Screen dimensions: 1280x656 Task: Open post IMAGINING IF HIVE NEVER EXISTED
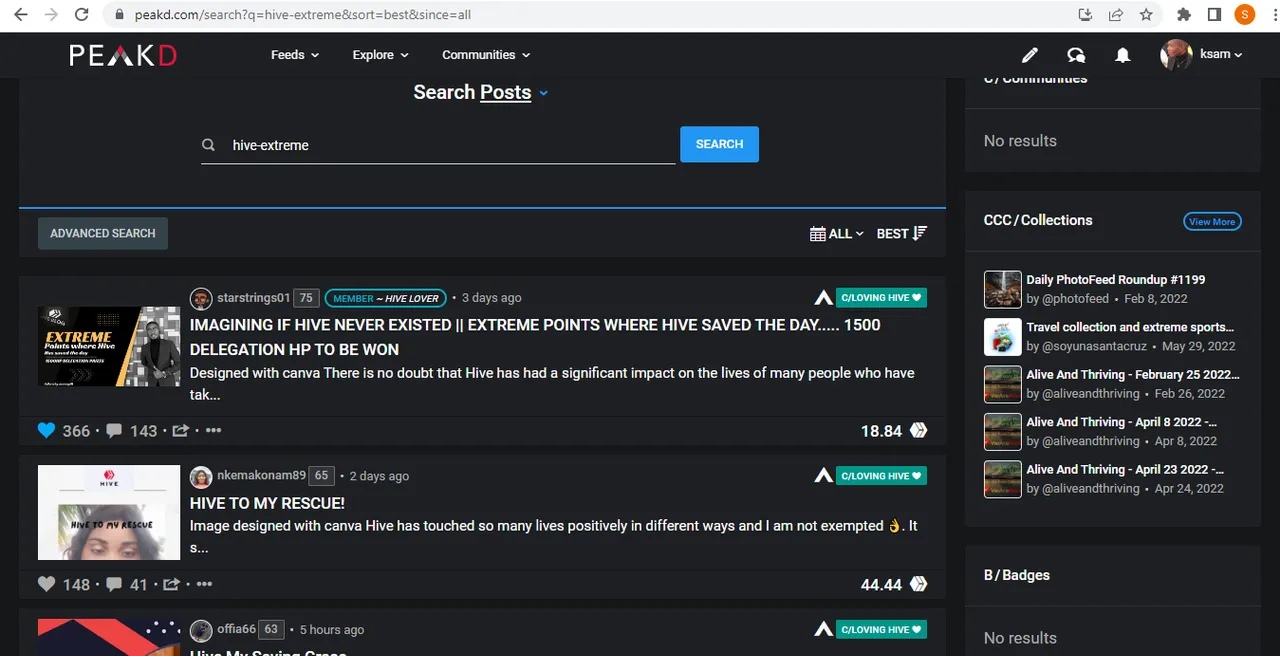click(535, 337)
